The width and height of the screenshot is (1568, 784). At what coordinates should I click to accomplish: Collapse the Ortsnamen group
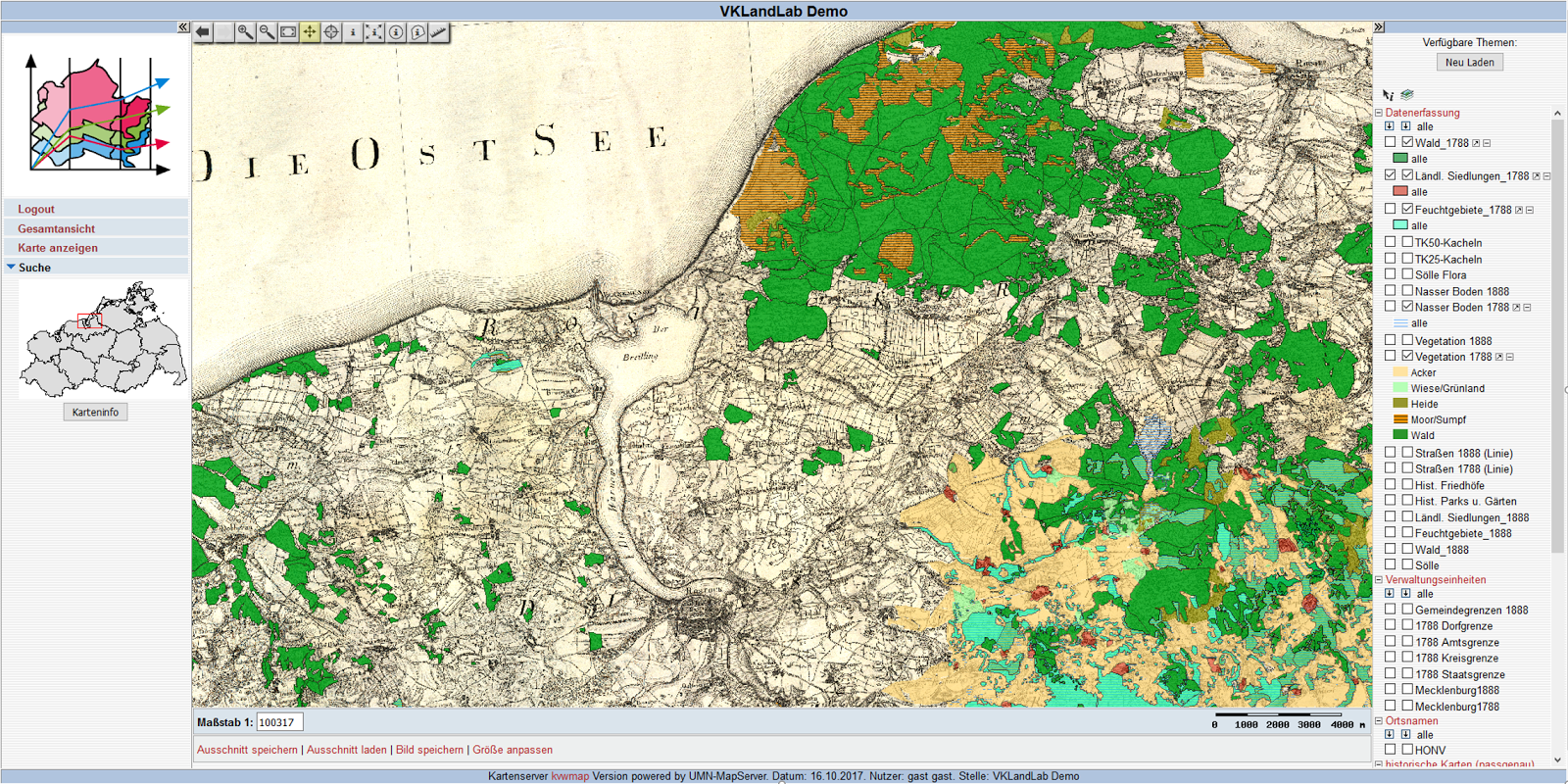(1379, 720)
